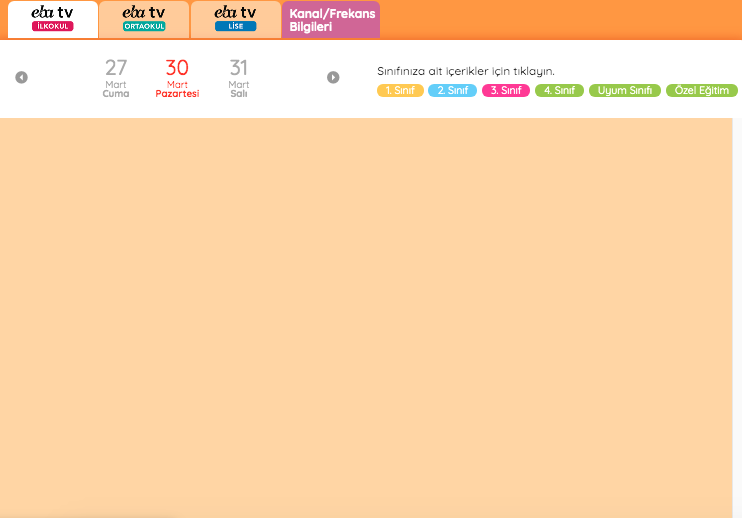742x518 pixels.
Task: Show 4. Sınıf content
Action: 558,91
